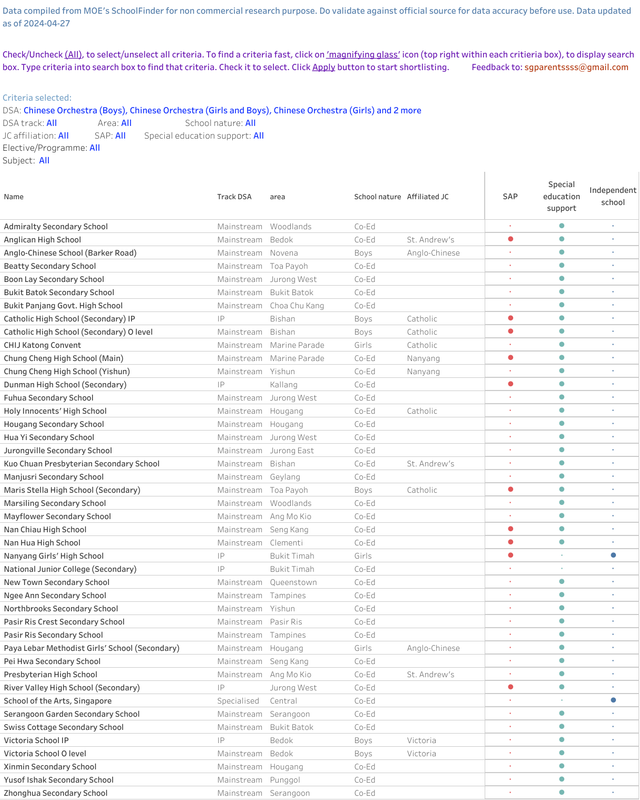Screen dimensions: 640x800
Task: Click the SAP red dot for Chung Cheng High School (Main)
Action: [x=510, y=358]
